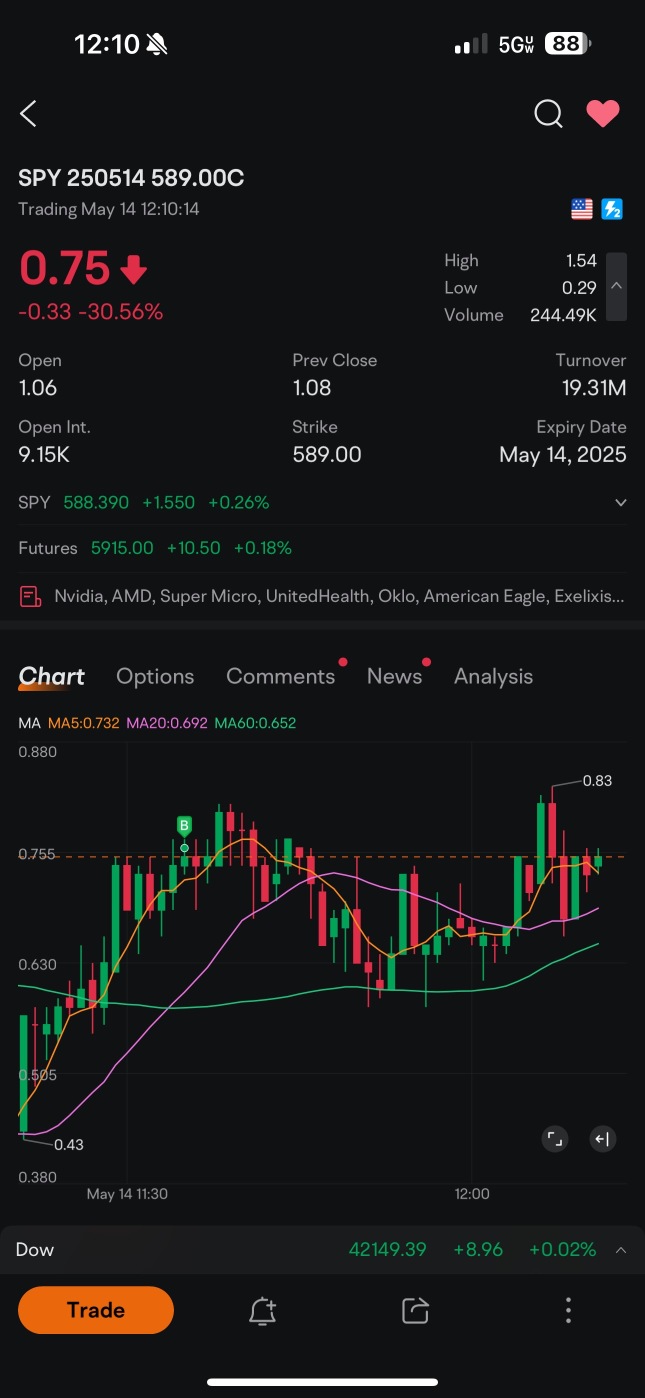Tap the US flag market icon
The width and height of the screenshot is (645, 1398).
click(x=582, y=209)
